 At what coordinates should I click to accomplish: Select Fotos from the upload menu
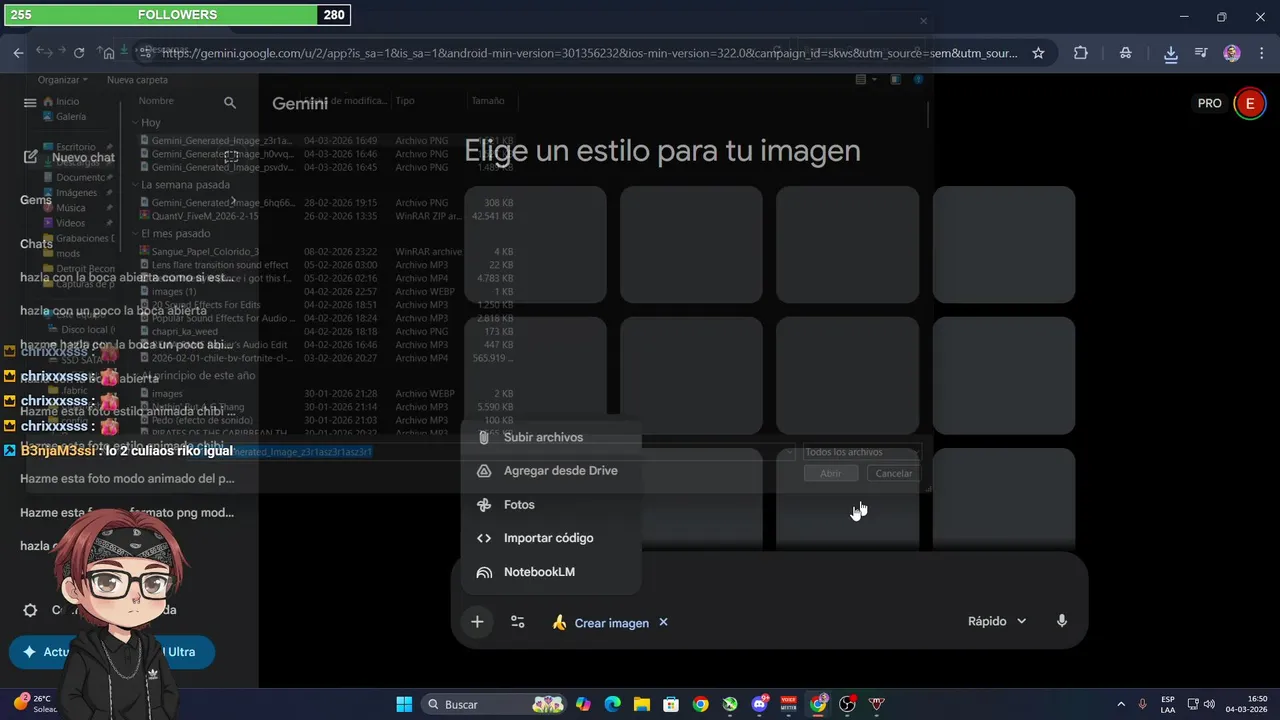point(551,505)
